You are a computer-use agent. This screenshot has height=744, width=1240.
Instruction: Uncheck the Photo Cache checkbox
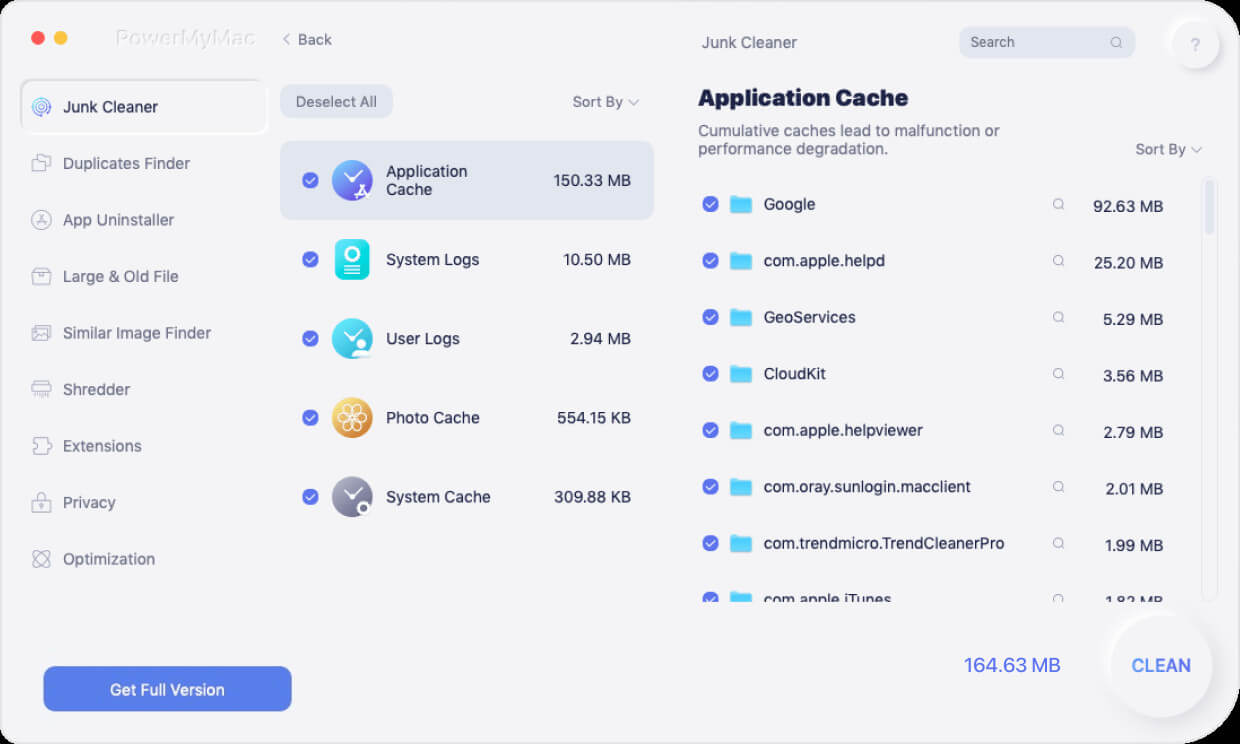click(x=310, y=417)
